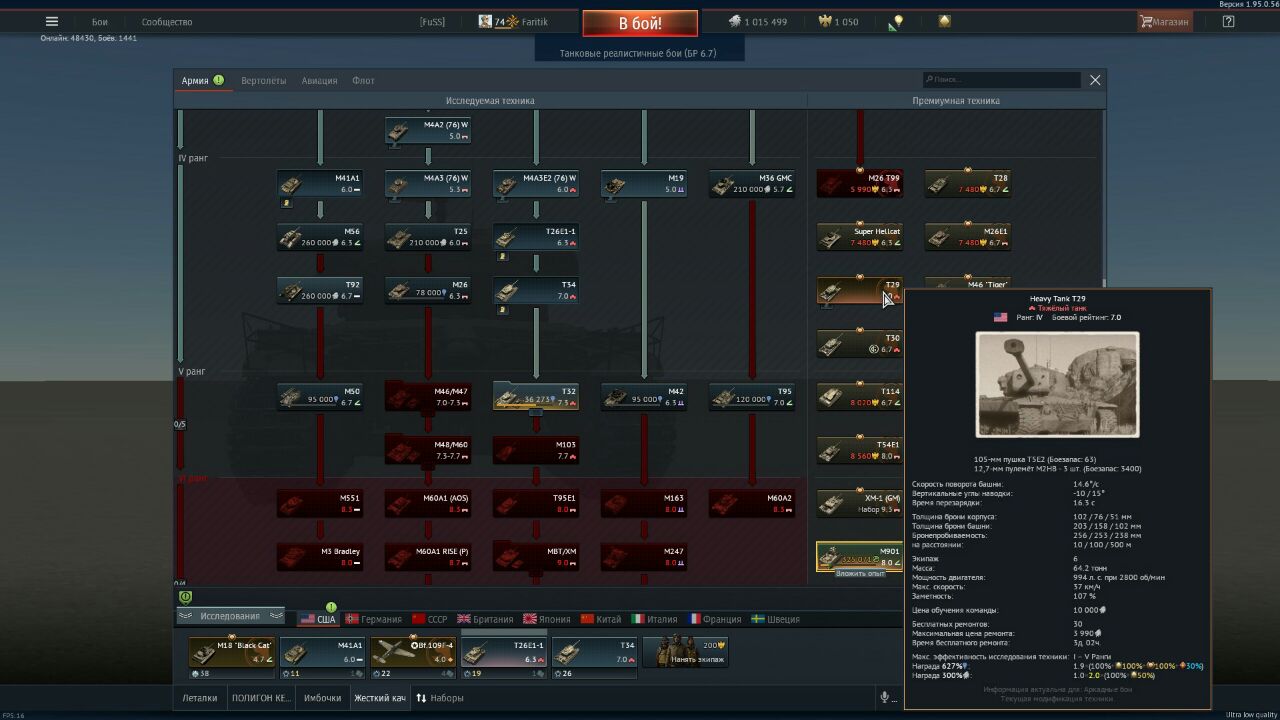Toggle the Исследования panel collapse
Image resolution: width=1280 pixels, height=720 pixels.
tap(231, 616)
